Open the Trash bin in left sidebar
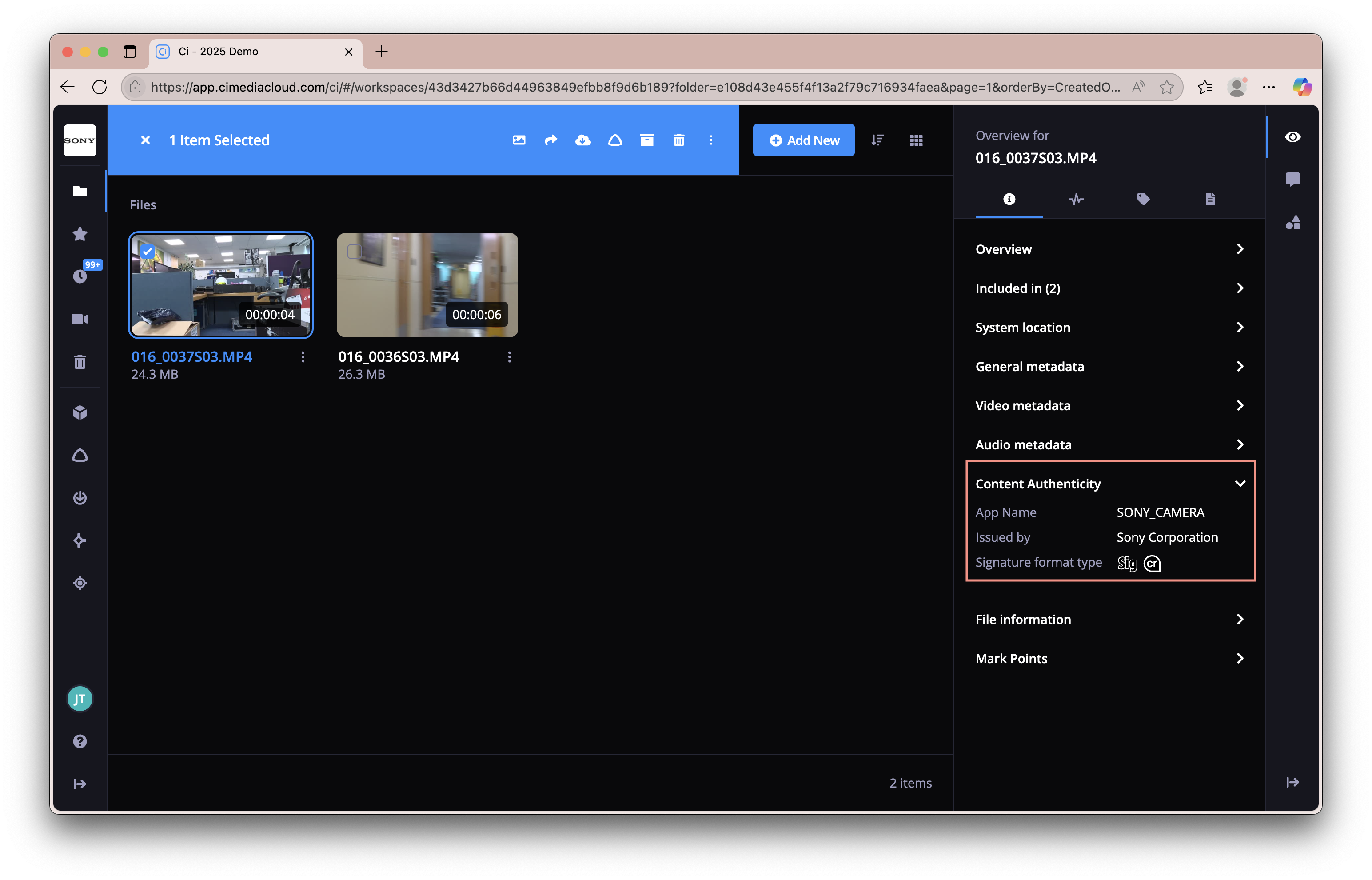The height and width of the screenshot is (880, 1372). (x=80, y=361)
